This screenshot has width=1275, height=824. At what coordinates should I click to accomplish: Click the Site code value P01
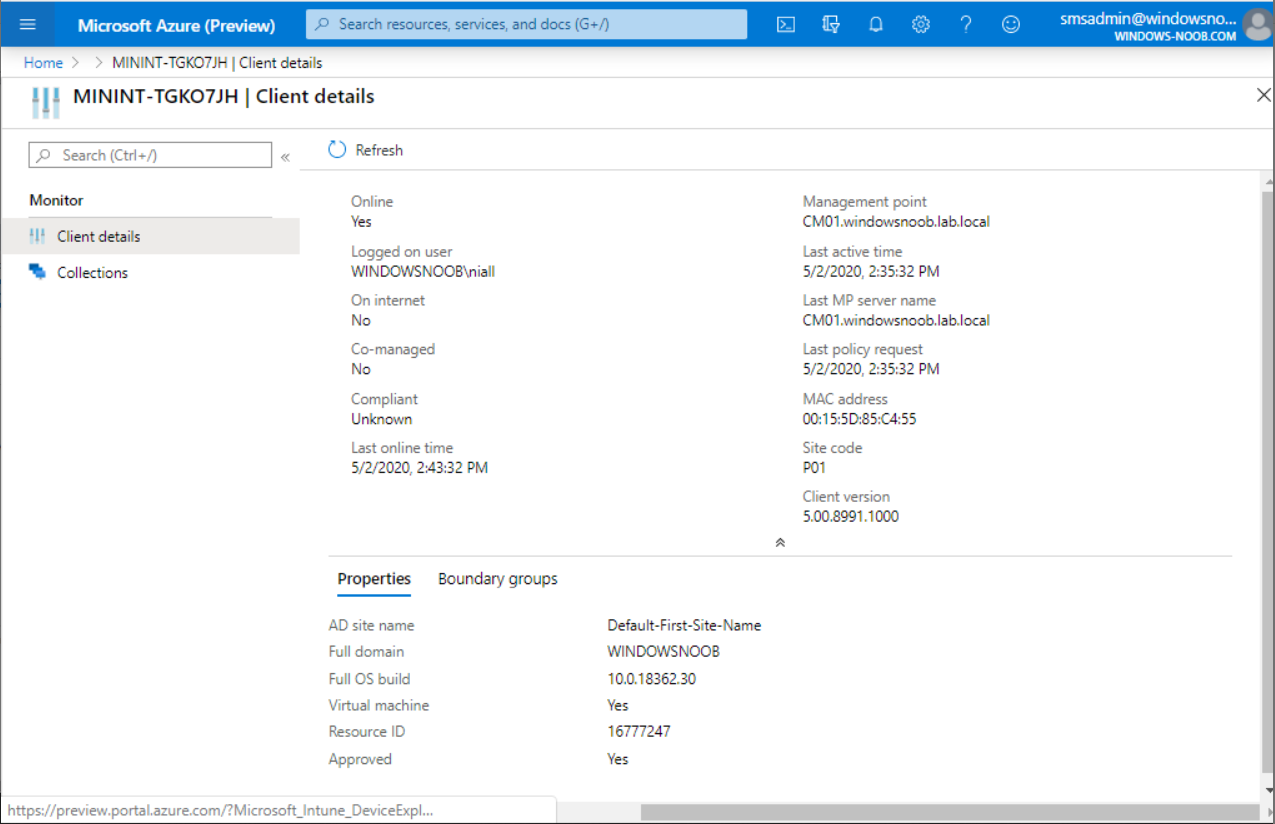coord(814,468)
